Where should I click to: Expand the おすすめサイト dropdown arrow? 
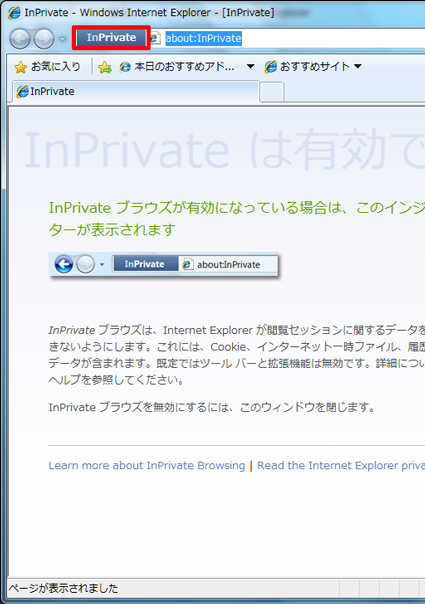tap(358, 66)
